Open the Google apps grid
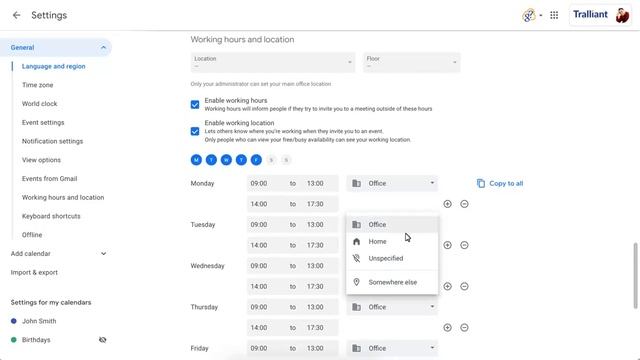The image size is (640, 360). (x=554, y=15)
